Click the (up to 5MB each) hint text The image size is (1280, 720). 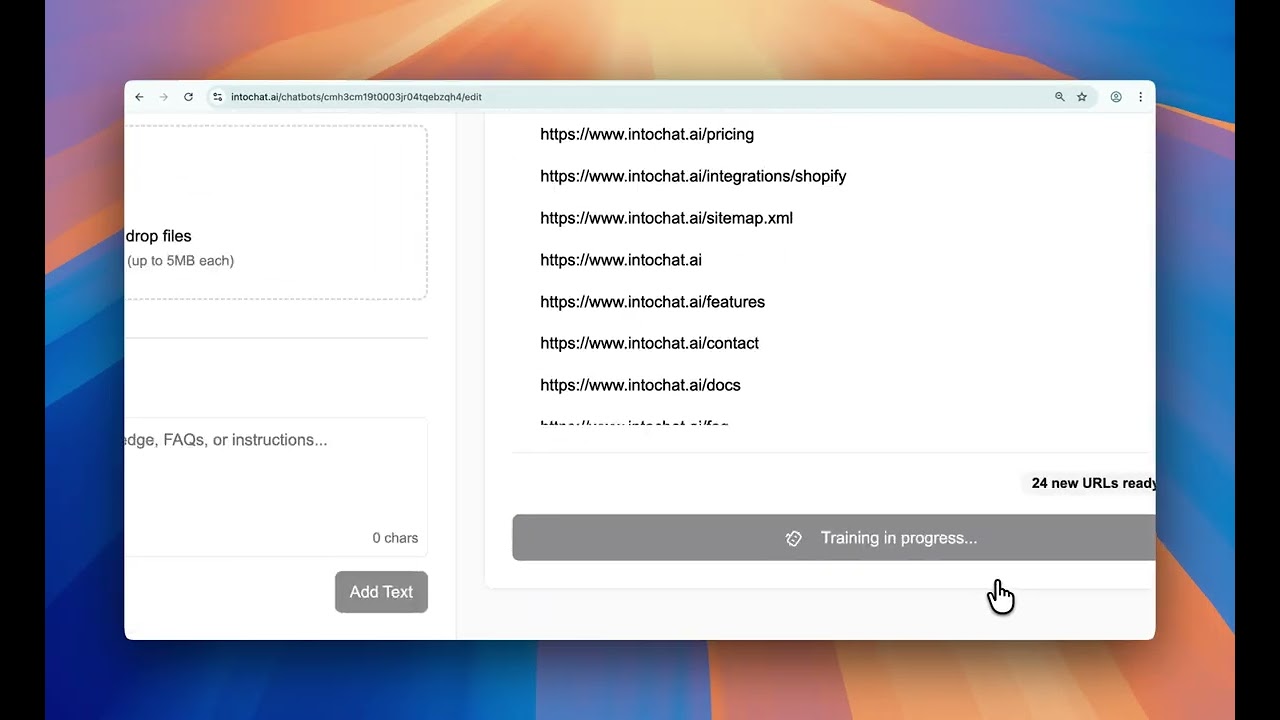tap(180, 261)
